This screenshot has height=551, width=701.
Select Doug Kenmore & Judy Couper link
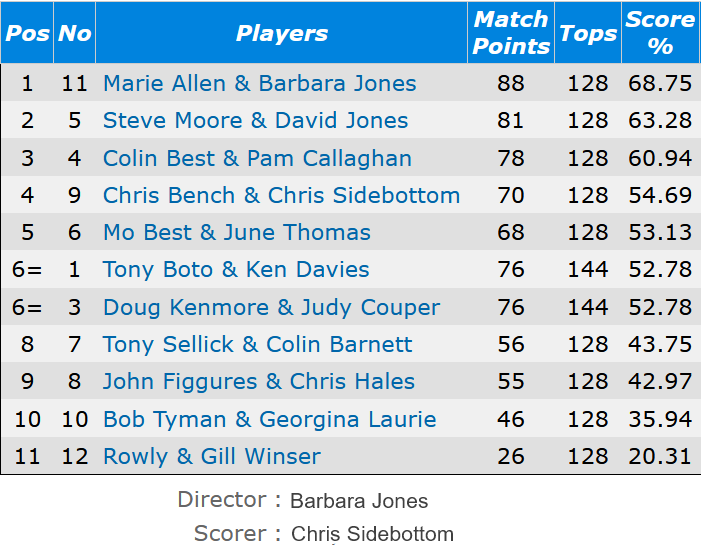[x=271, y=307]
